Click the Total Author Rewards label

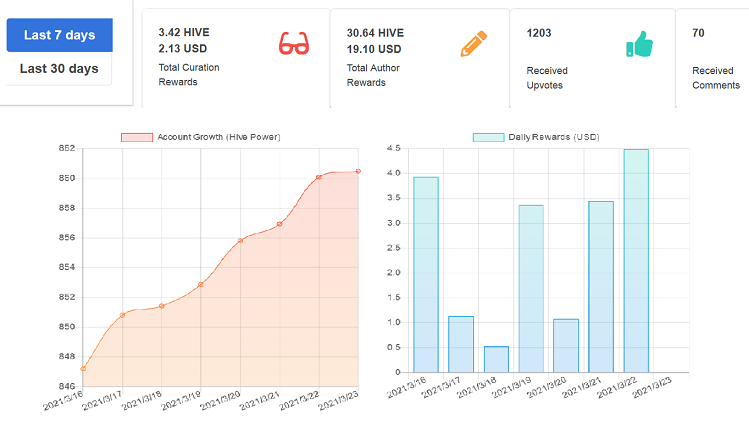click(374, 75)
